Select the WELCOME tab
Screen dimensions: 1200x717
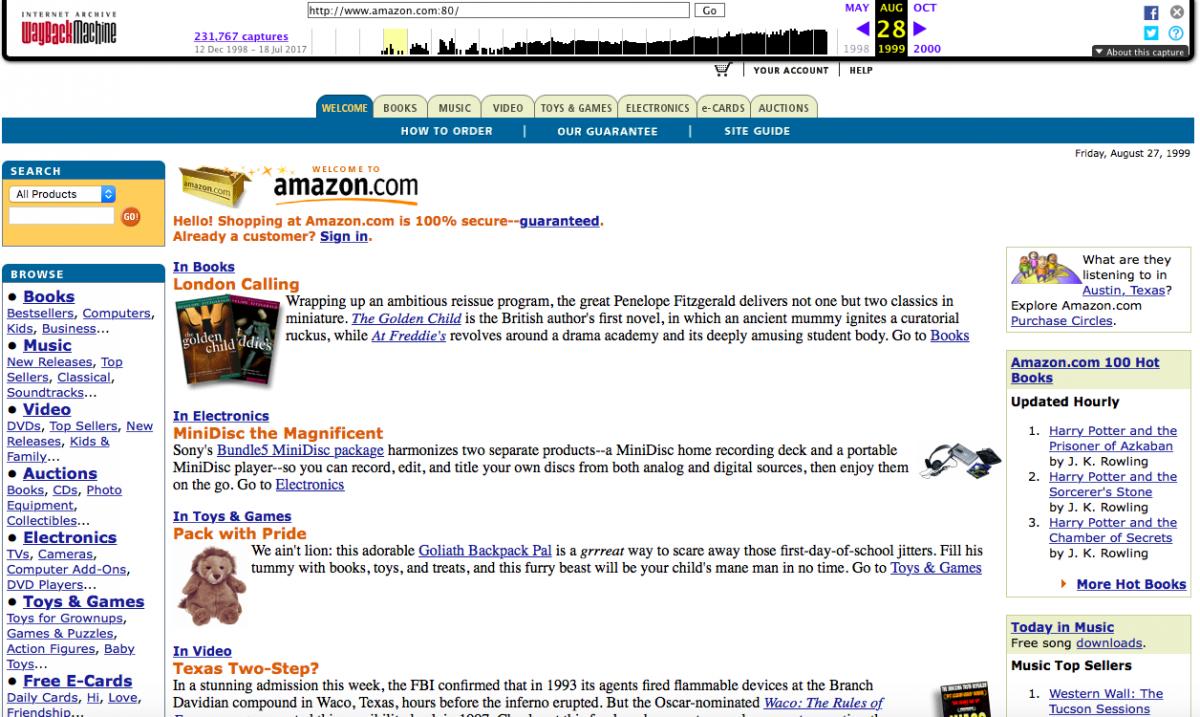click(x=345, y=108)
